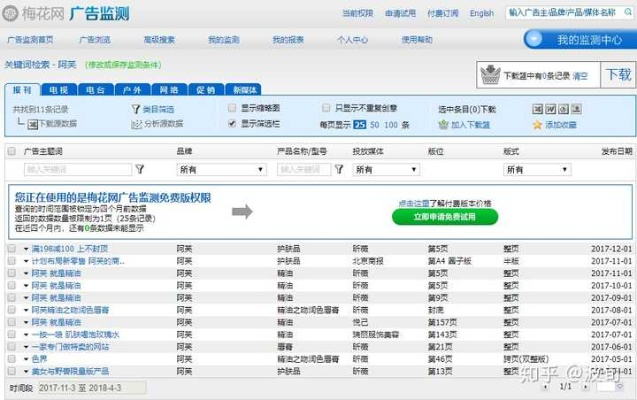Switch to the 电台 tab

[96, 90]
